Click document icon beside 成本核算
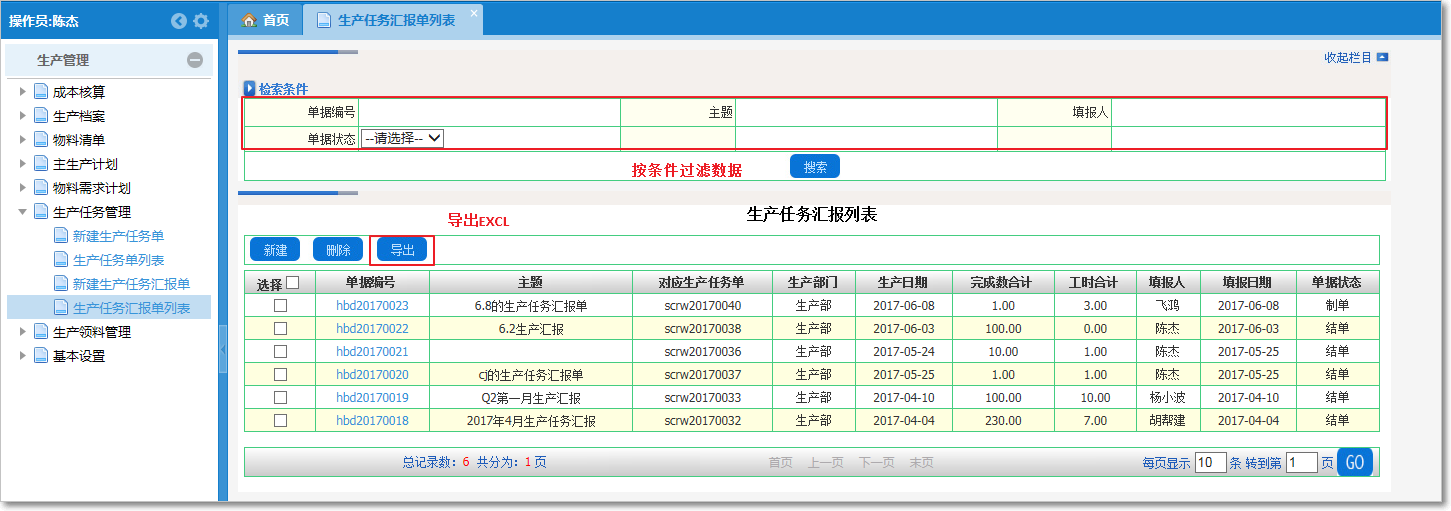 click(x=41, y=92)
